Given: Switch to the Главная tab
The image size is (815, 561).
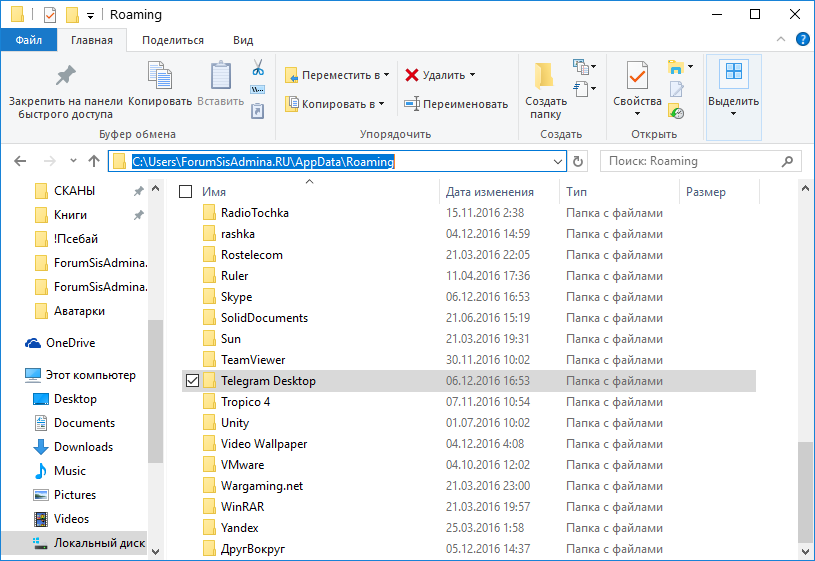Looking at the screenshot, I should [x=92, y=40].
